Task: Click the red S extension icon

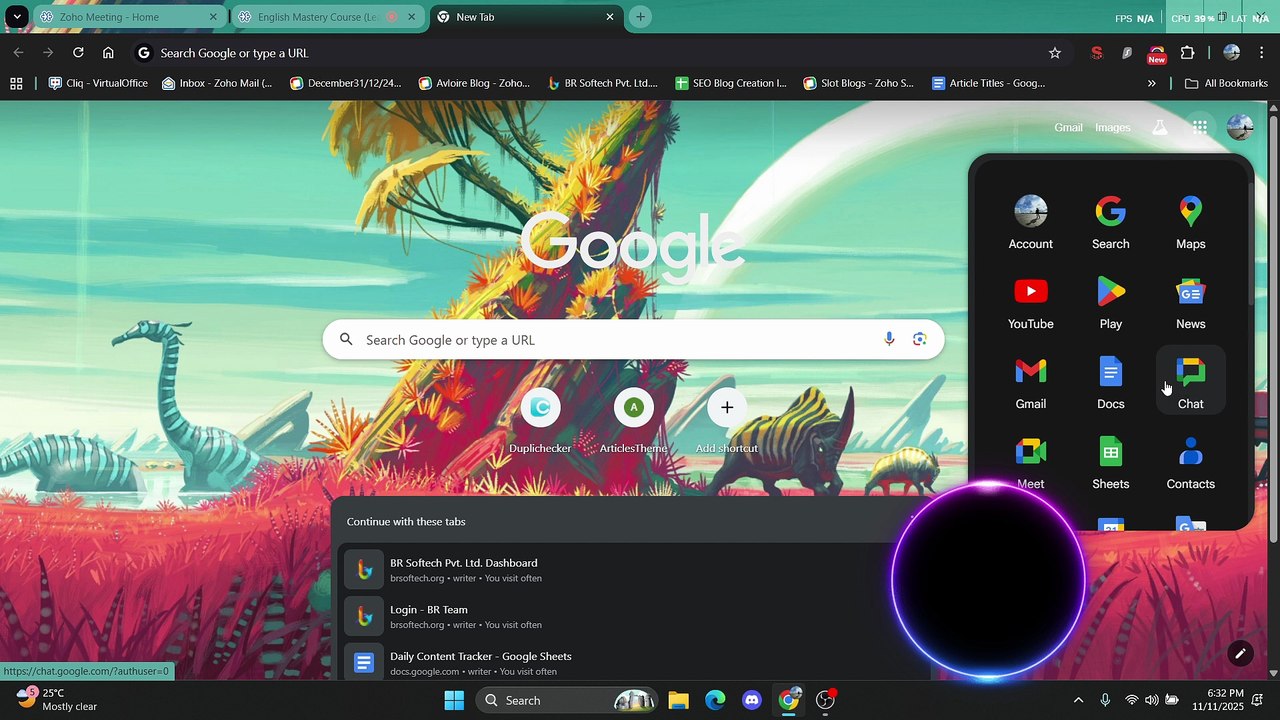Action: [x=1096, y=53]
